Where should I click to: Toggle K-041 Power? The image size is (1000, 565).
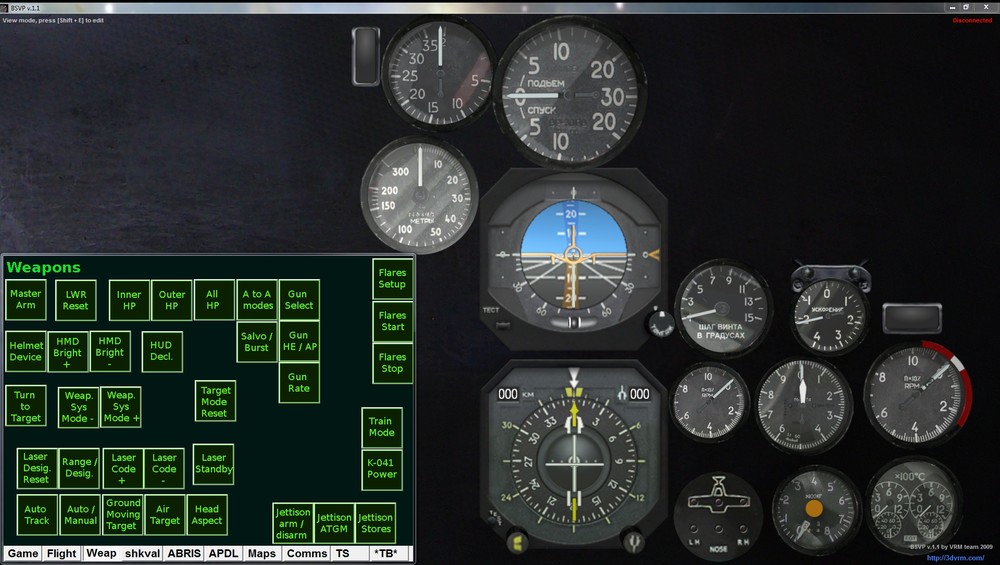[381, 469]
